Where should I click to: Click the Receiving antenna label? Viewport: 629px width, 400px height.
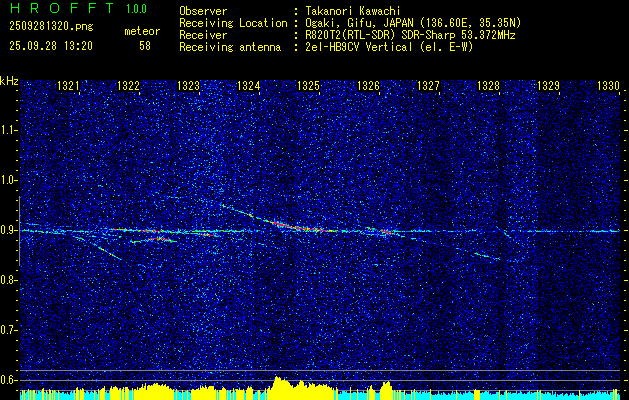(230, 47)
